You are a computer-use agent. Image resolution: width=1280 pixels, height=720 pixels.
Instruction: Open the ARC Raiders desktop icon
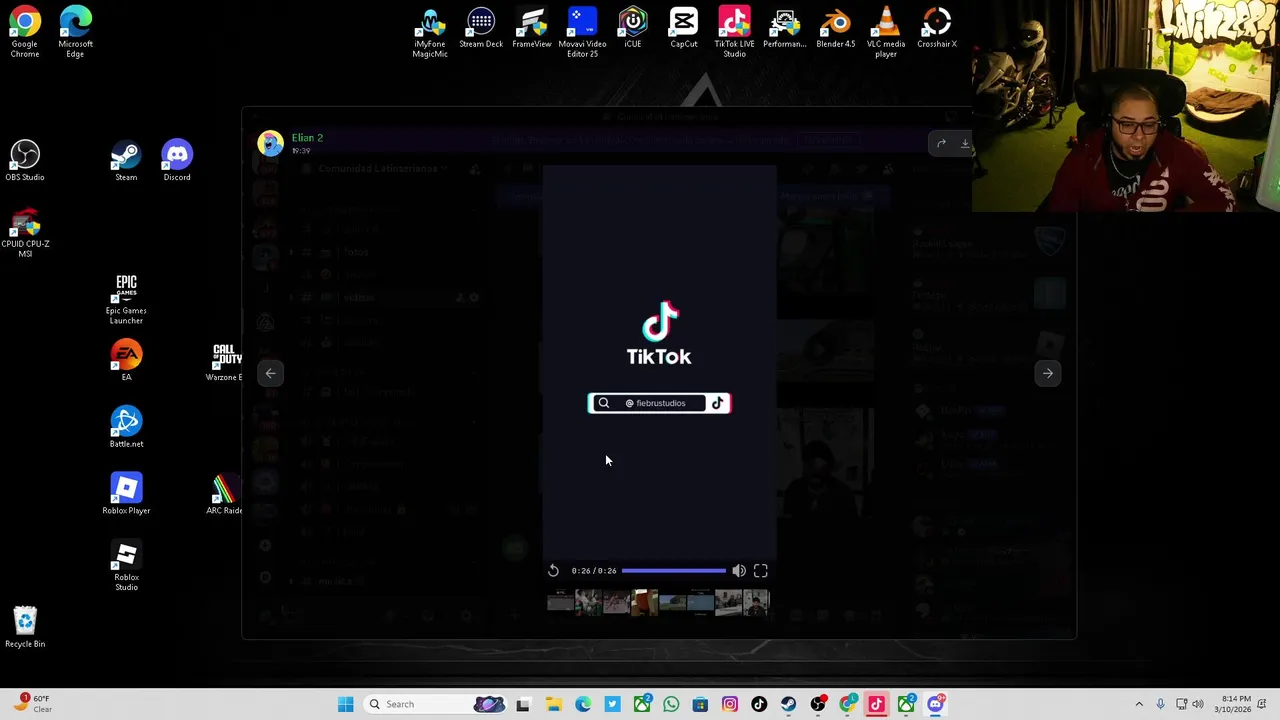coord(226,493)
